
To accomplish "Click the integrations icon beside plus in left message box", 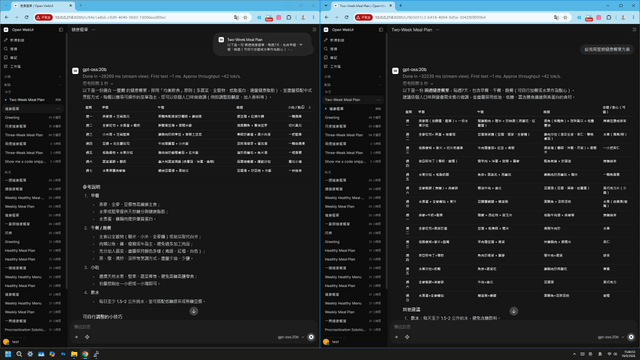I will pos(87,337).
